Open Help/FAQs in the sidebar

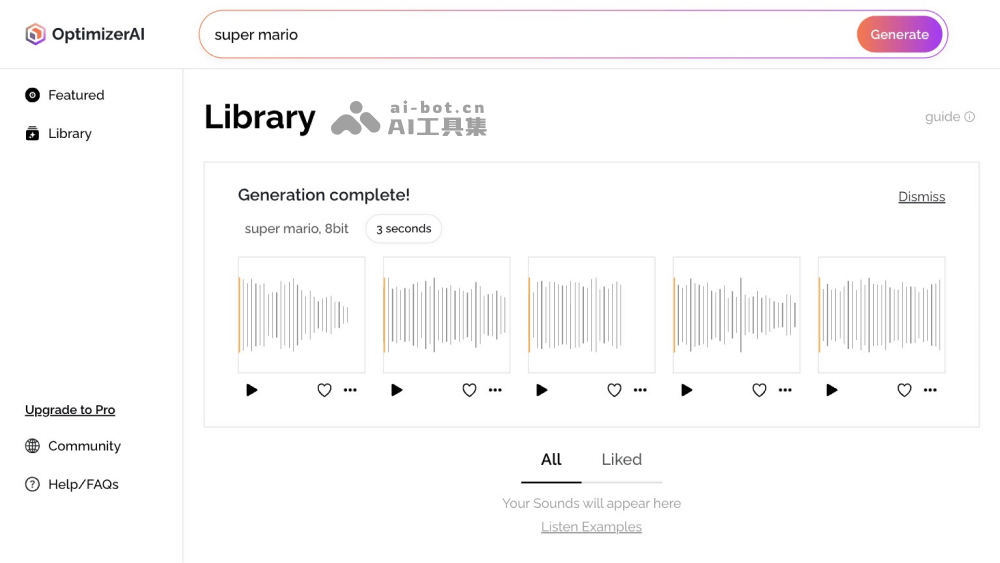pyautogui.click(x=83, y=484)
